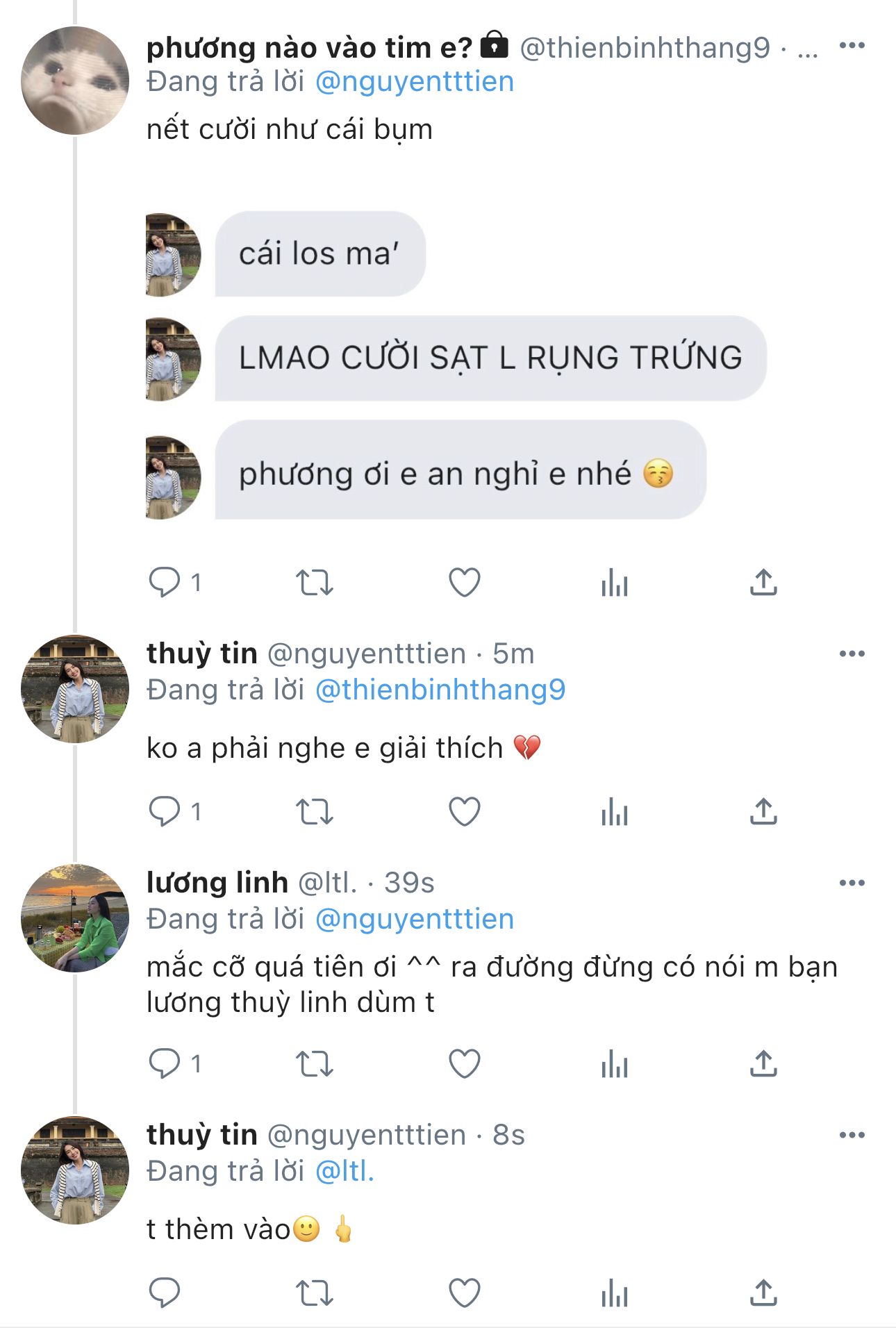Like the tweet "ko a phải nghe e giải thích"
Viewport: 896px width, 1328px height.
tap(464, 811)
